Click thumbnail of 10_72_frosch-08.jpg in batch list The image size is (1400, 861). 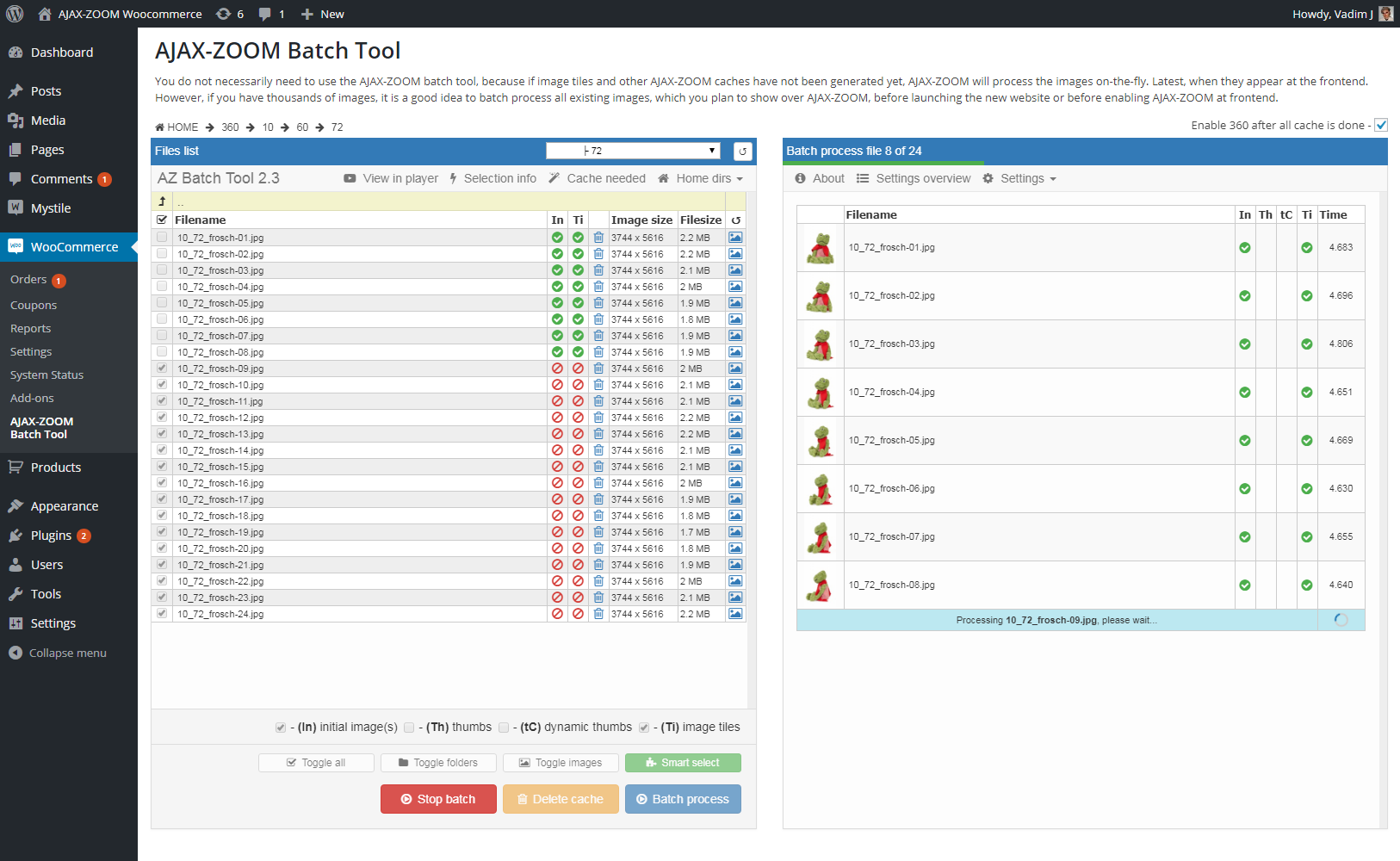(x=820, y=585)
